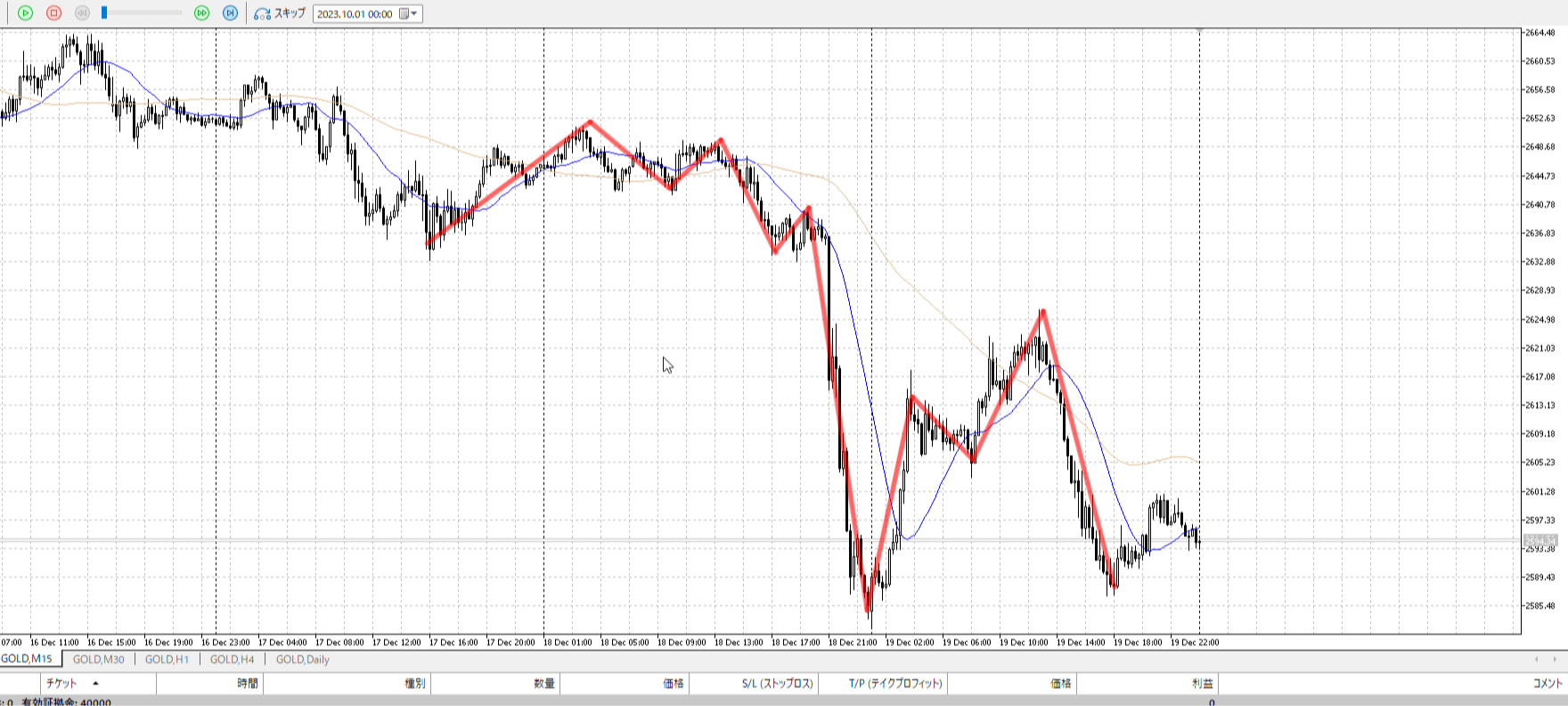Image resolution: width=1568 pixels, height=706 pixels.
Task: Click the skip route icon
Action: tap(262, 13)
